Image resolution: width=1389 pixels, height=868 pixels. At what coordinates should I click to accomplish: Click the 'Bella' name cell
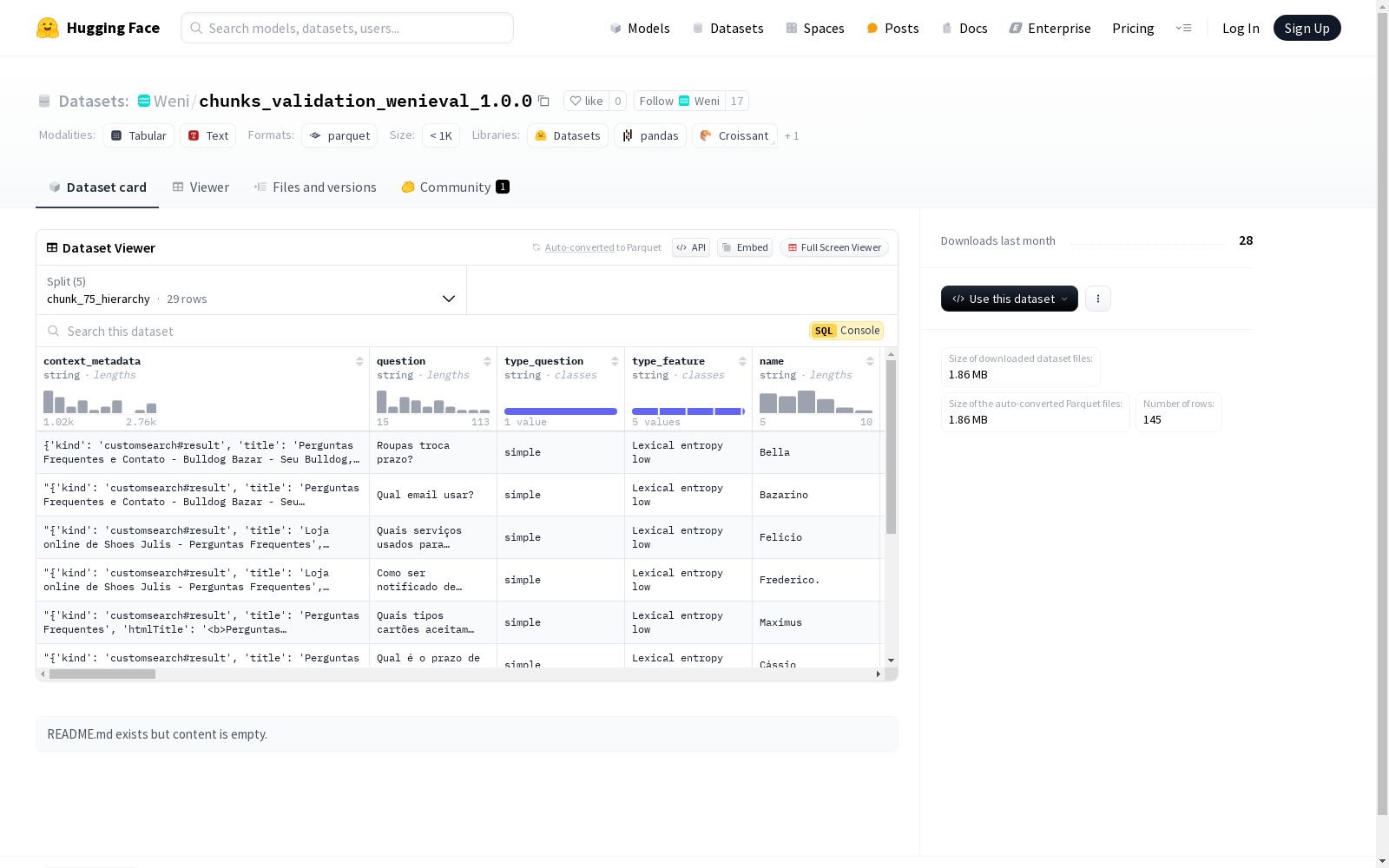(x=816, y=452)
